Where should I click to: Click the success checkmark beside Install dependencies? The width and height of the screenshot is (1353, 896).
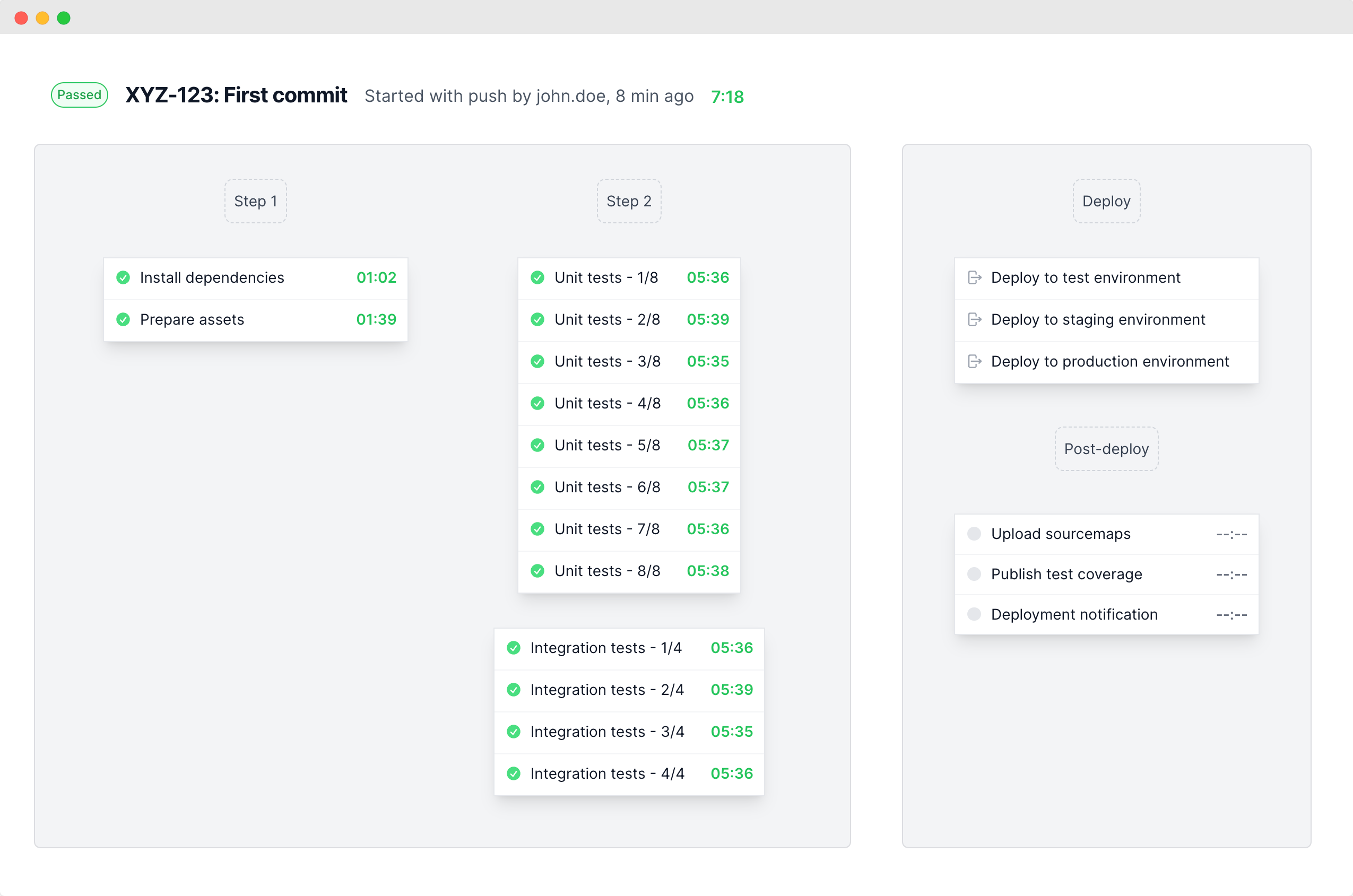pyautogui.click(x=124, y=278)
